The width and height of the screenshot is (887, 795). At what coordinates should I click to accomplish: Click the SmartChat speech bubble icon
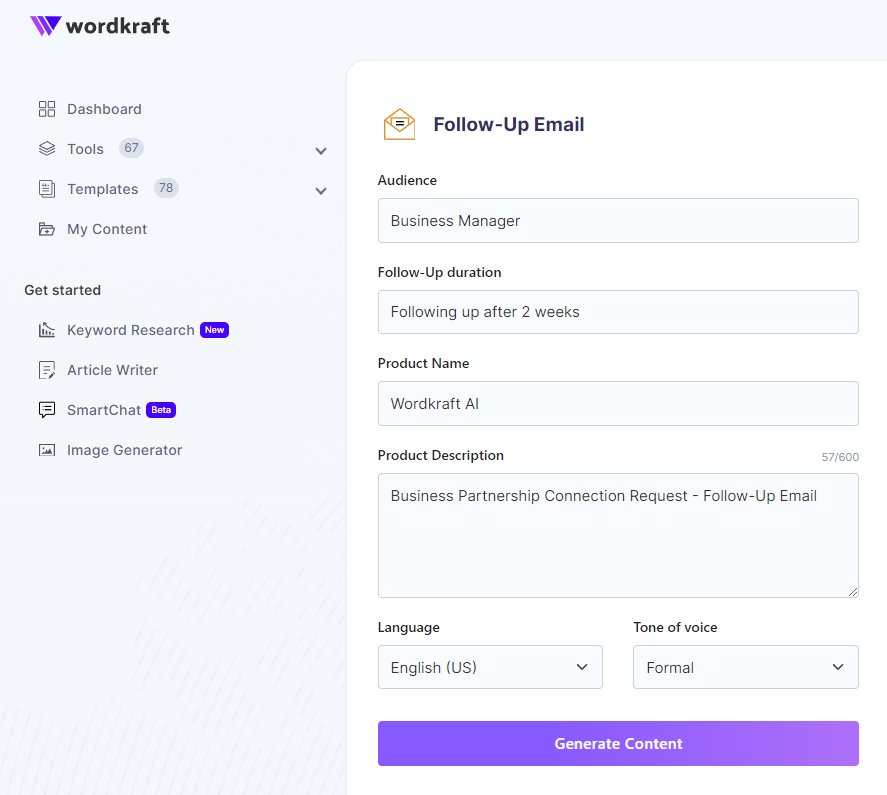tap(47, 410)
